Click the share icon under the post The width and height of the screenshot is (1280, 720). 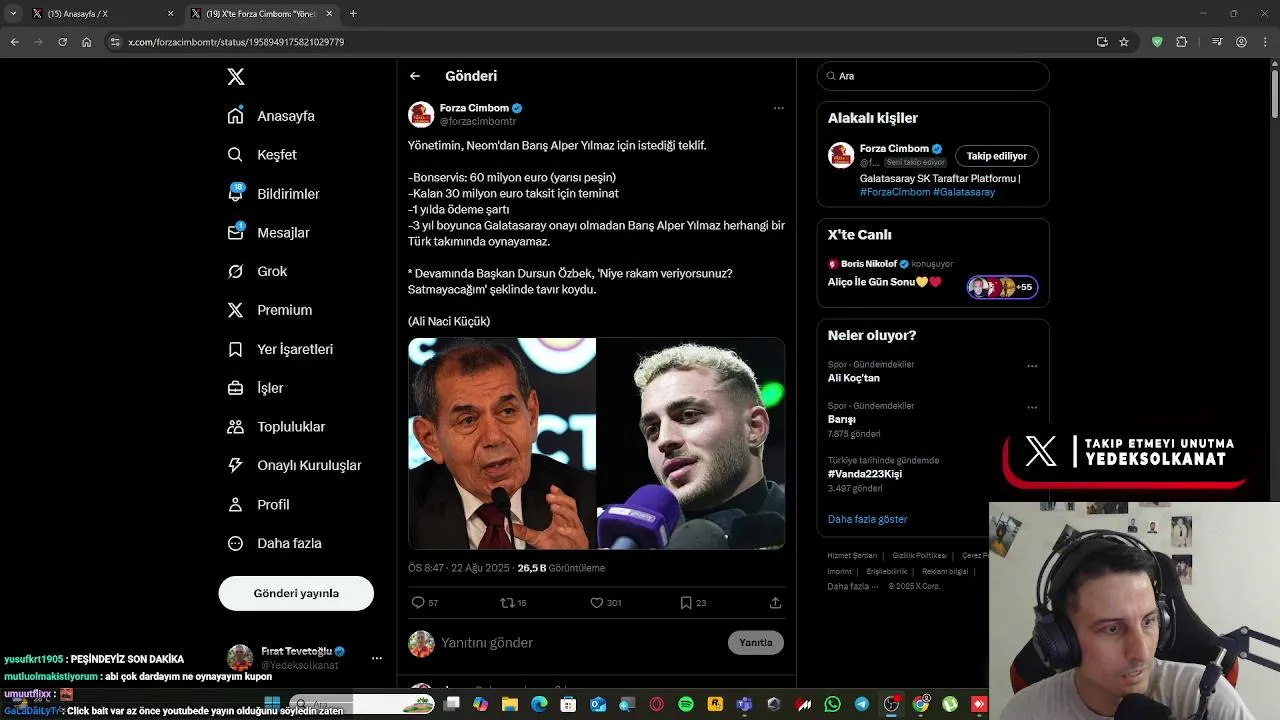point(775,603)
